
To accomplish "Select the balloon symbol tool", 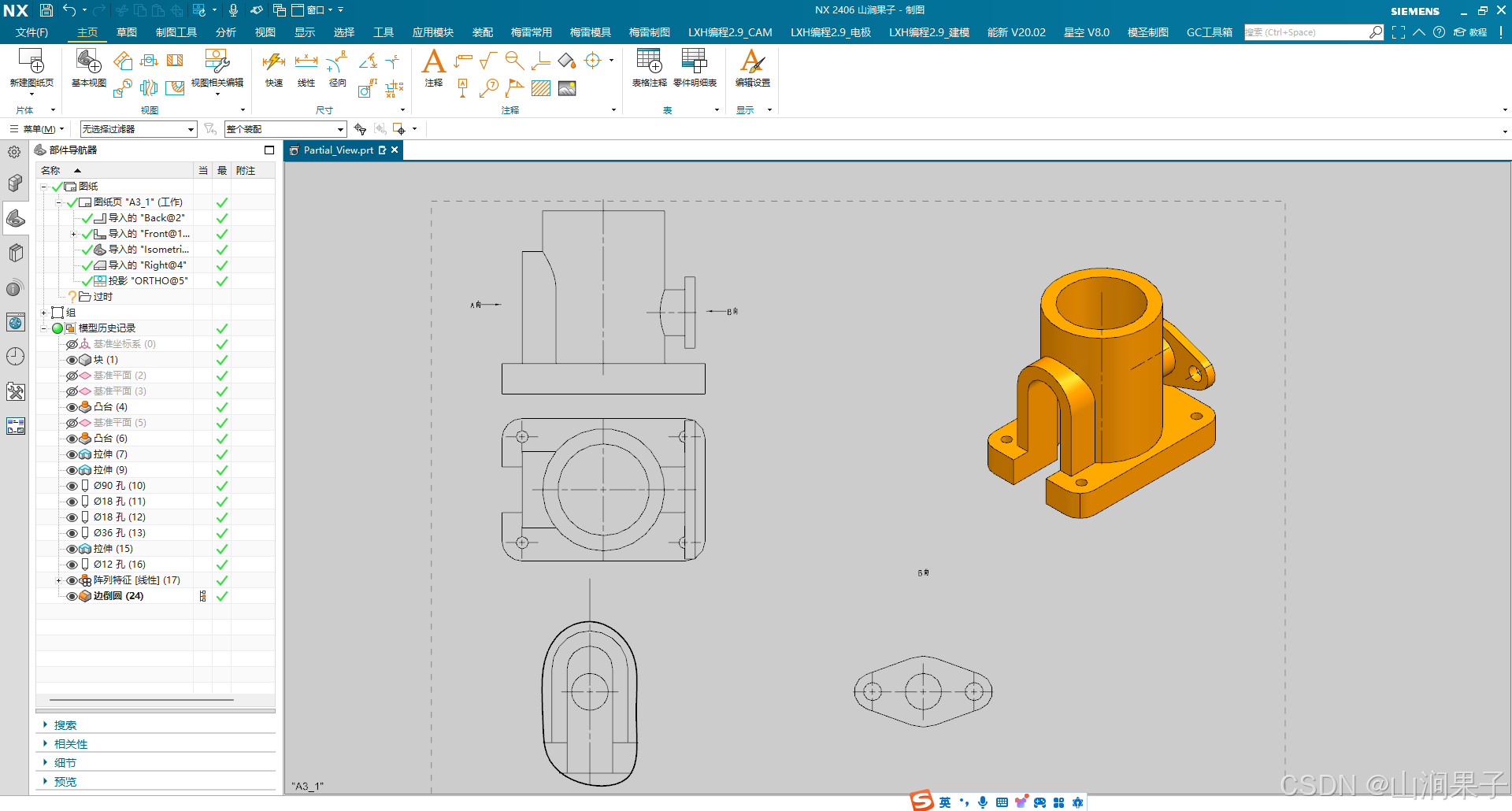I will click(x=489, y=88).
